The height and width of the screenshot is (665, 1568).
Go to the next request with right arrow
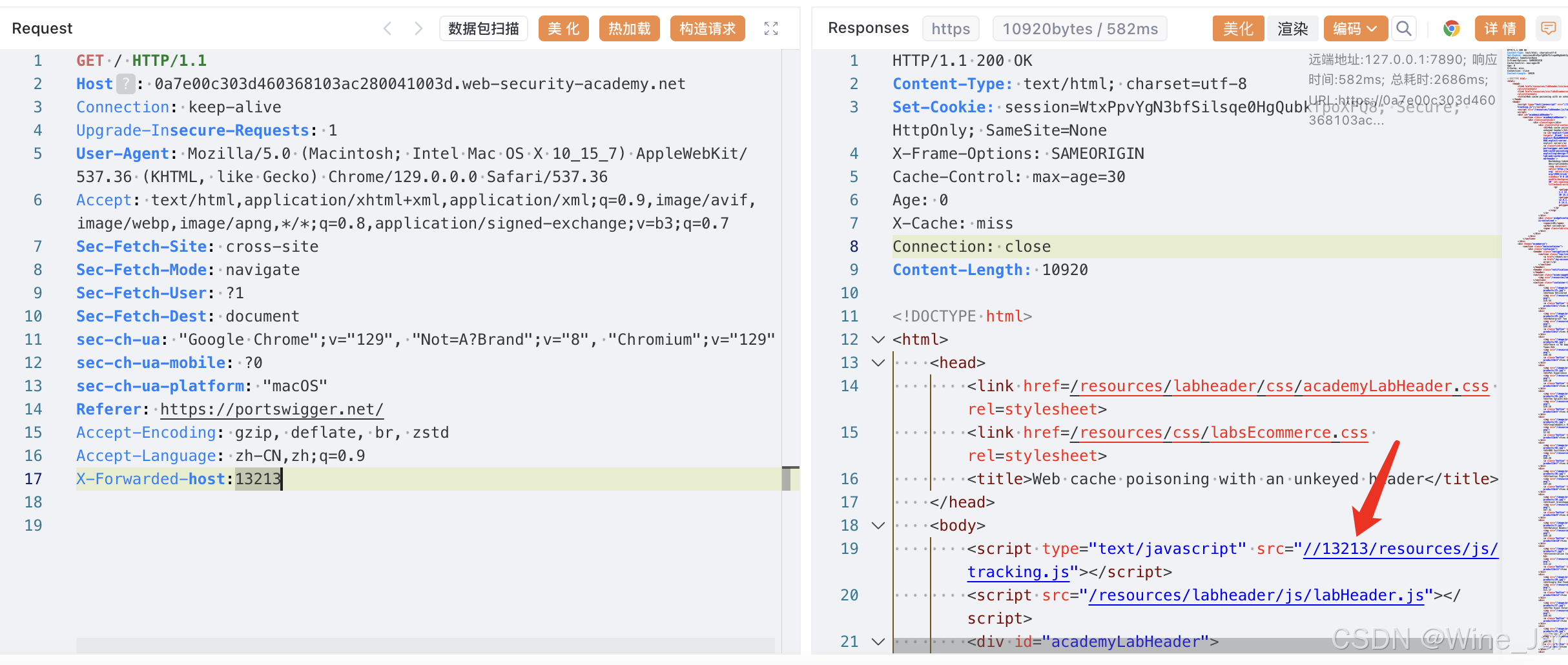tap(418, 28)
